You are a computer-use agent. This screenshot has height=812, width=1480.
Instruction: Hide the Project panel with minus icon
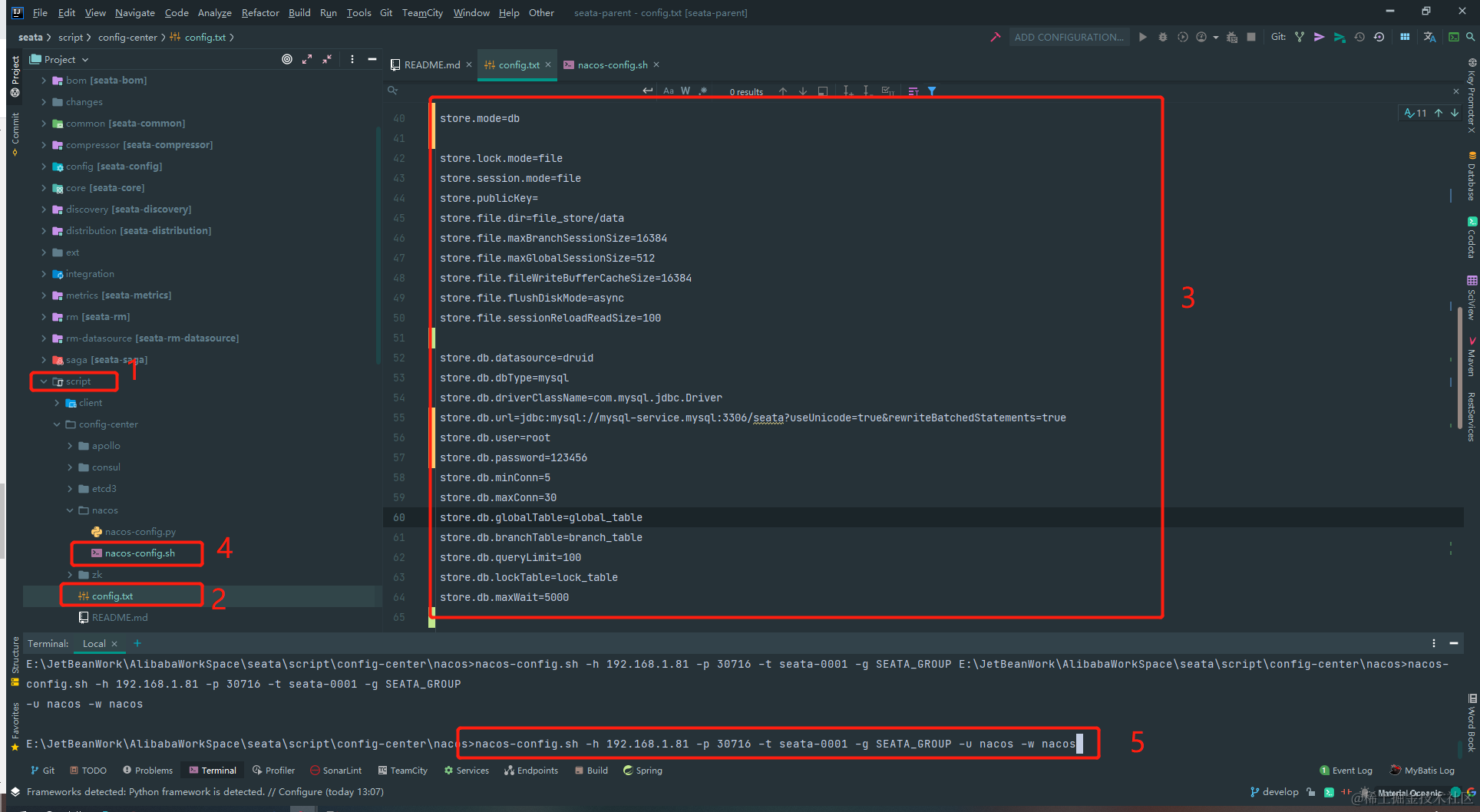click(372, 59)
